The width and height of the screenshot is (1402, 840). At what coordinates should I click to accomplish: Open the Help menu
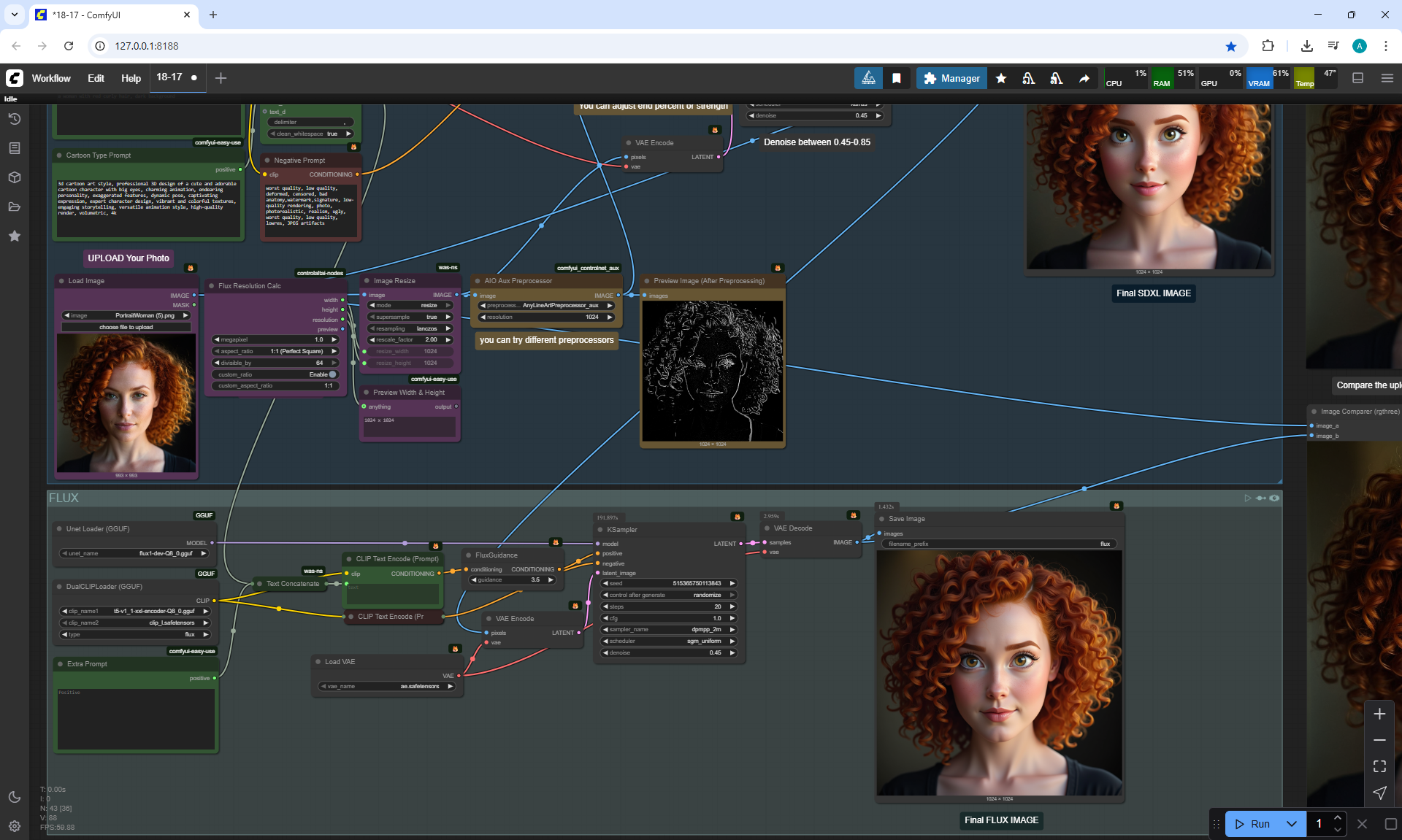click(x=131, y=78)
